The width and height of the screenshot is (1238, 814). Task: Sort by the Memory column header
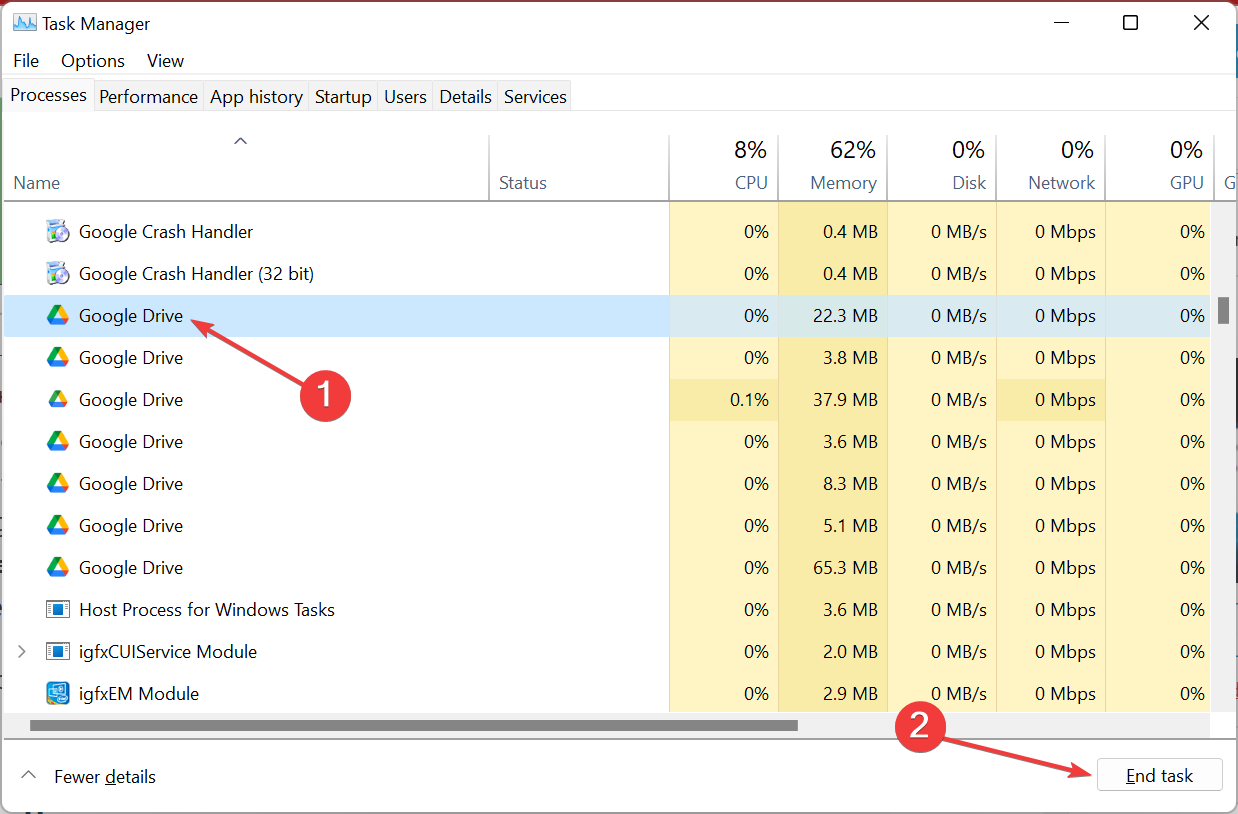[x=832, y=167]
